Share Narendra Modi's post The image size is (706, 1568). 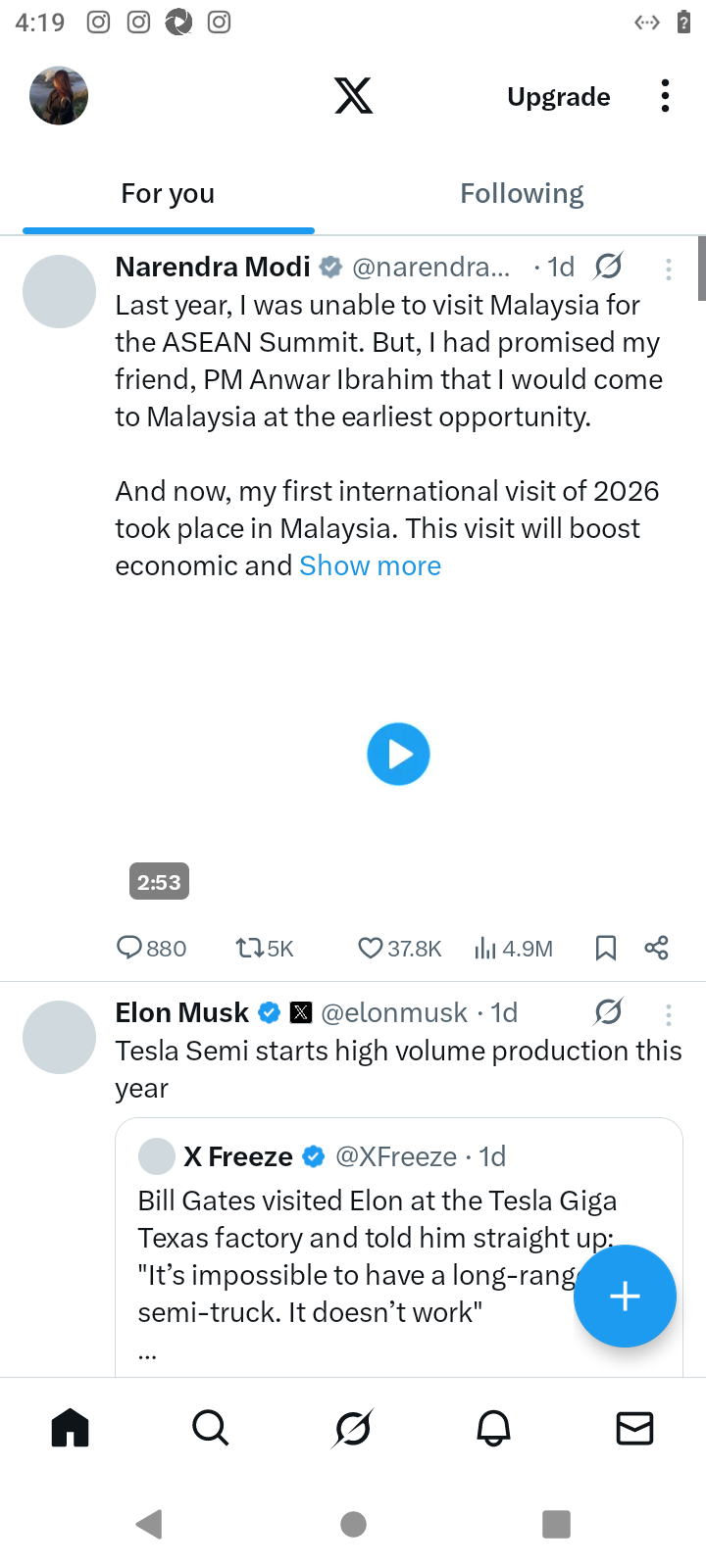pos(656,948)
